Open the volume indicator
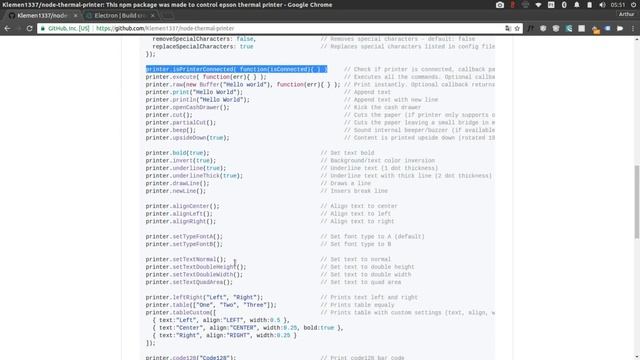640x360 pixels. [602, 5]
